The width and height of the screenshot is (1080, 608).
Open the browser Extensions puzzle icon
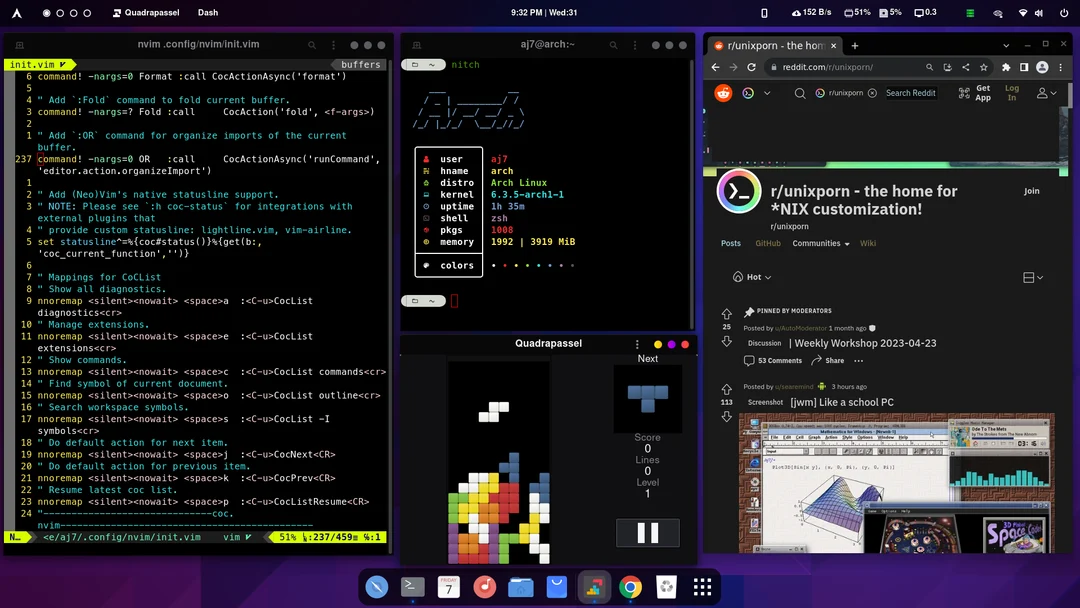[1007, 67]
